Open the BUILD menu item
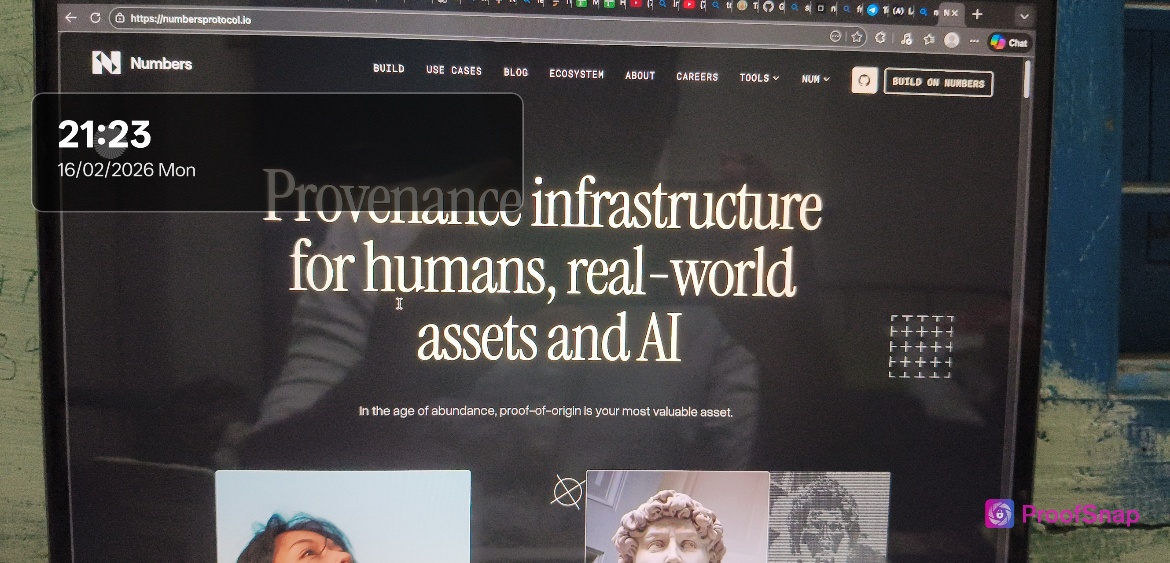The width and height of the screenshot is (1170, 563). tap(388, 69)
